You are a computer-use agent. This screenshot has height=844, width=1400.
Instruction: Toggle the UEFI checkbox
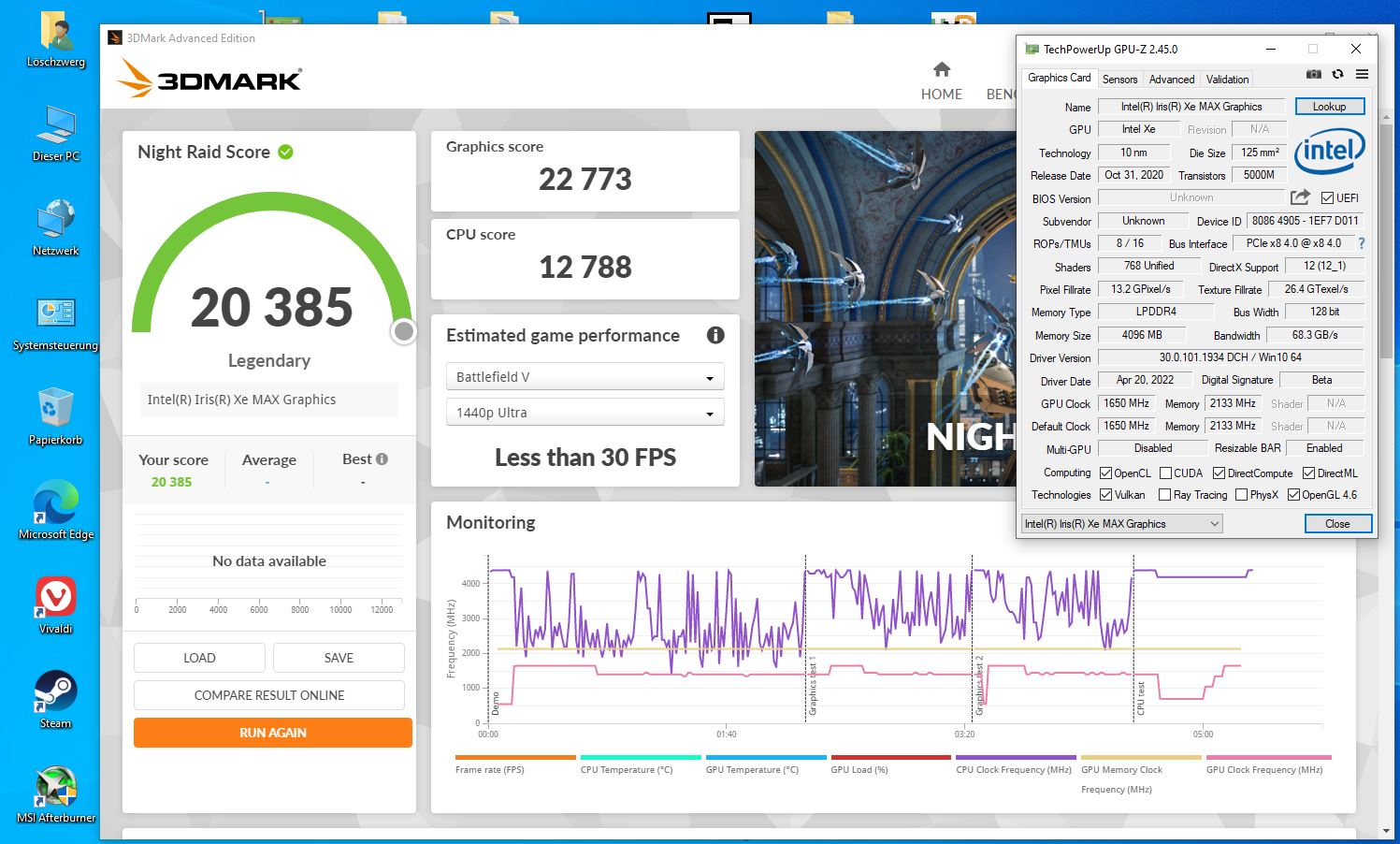click(x=1327, y=198)
